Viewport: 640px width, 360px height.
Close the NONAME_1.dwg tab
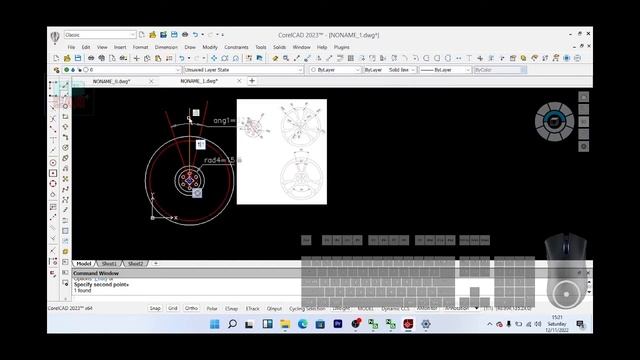click(239, 81)
